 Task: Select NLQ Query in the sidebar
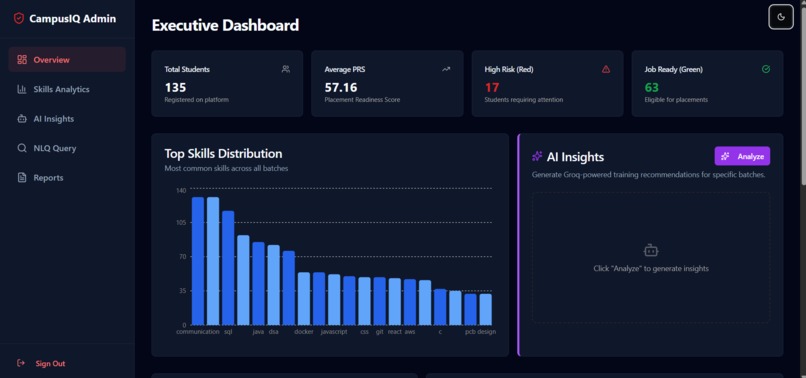67,148
